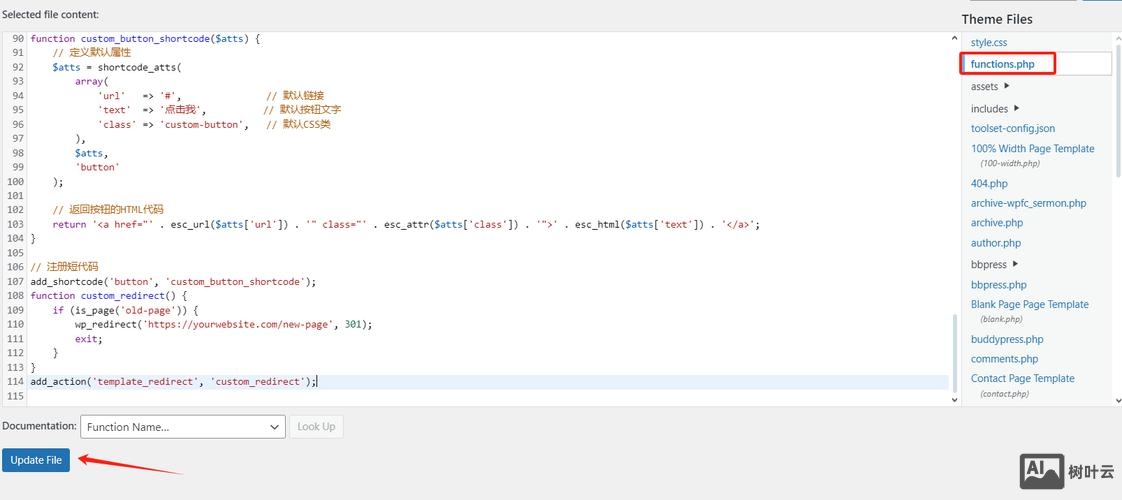The image size is (1122, 500).
Task: Open the 100% Width Page Template file
Action: [x=1032, y=149]
